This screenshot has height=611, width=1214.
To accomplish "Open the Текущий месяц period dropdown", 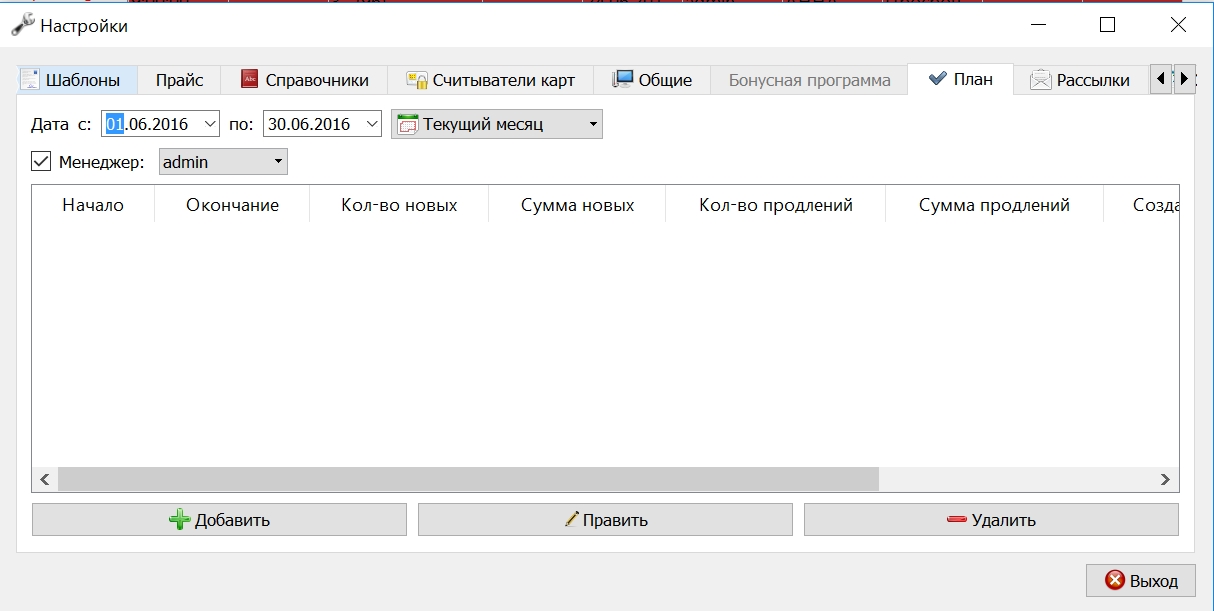I will pos(497,124).
